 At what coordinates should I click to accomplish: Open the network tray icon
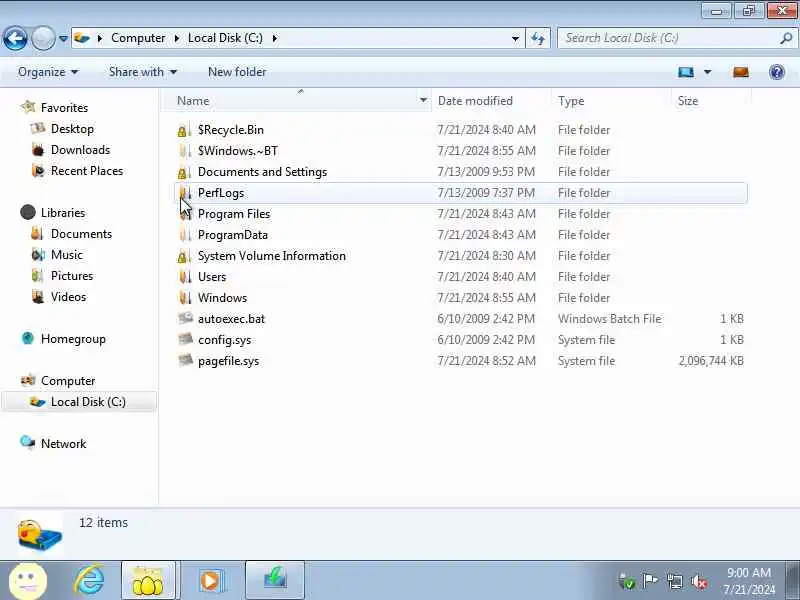click(x=674, y=581)
